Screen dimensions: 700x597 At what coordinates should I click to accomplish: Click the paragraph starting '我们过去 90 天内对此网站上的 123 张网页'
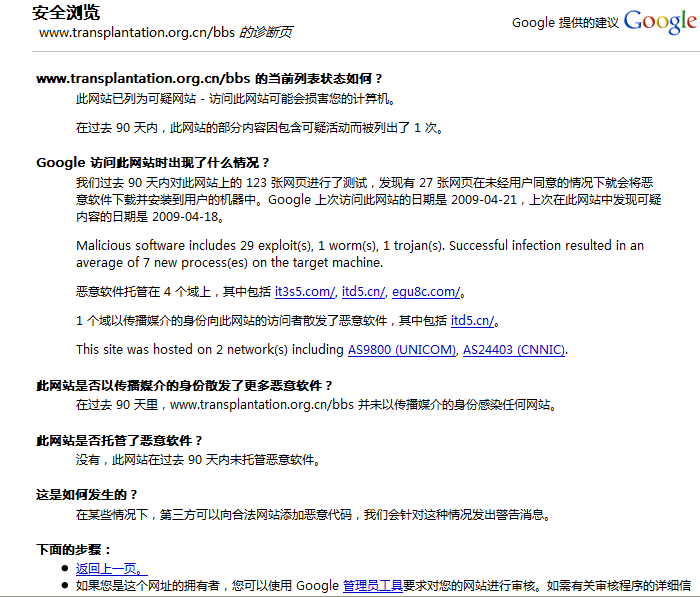pyautogui.click(x=369, y=200)
